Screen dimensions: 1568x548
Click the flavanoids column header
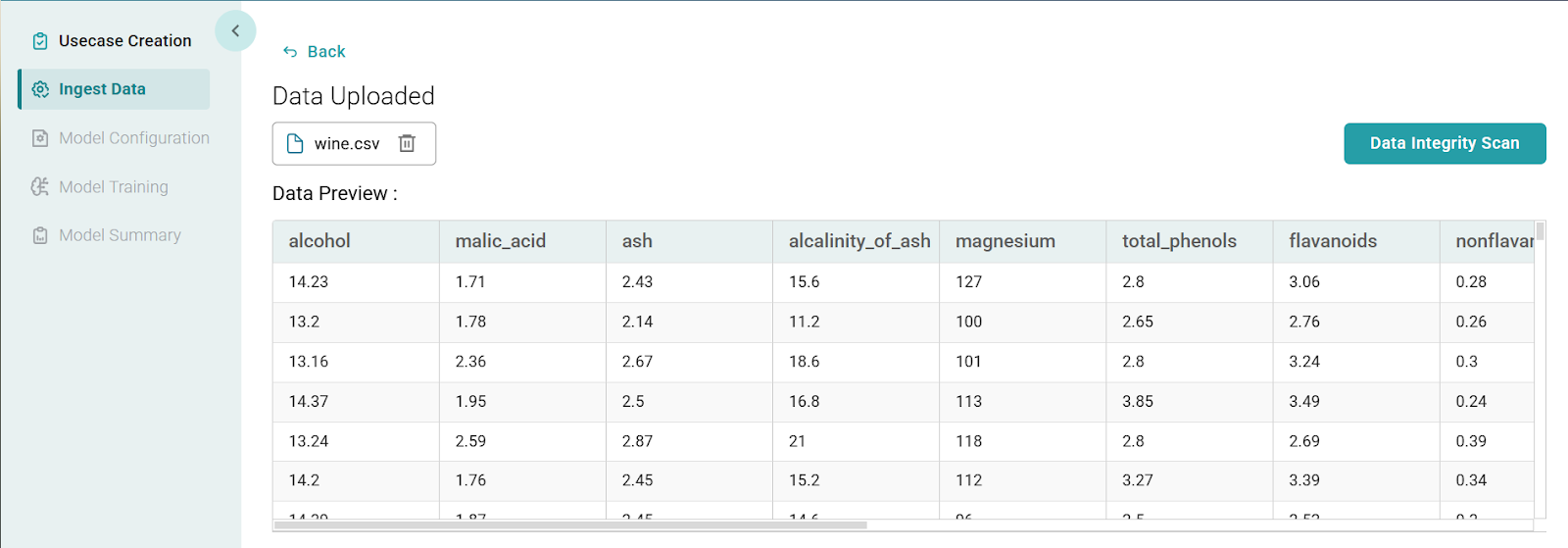click(x=1355, y=241)
